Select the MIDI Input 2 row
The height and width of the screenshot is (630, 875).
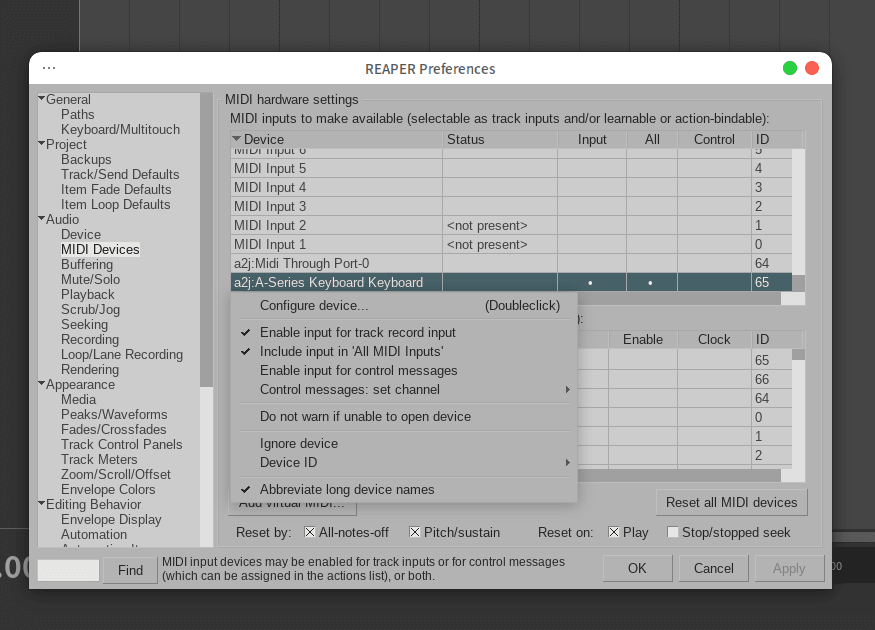[x=511, y=225]
